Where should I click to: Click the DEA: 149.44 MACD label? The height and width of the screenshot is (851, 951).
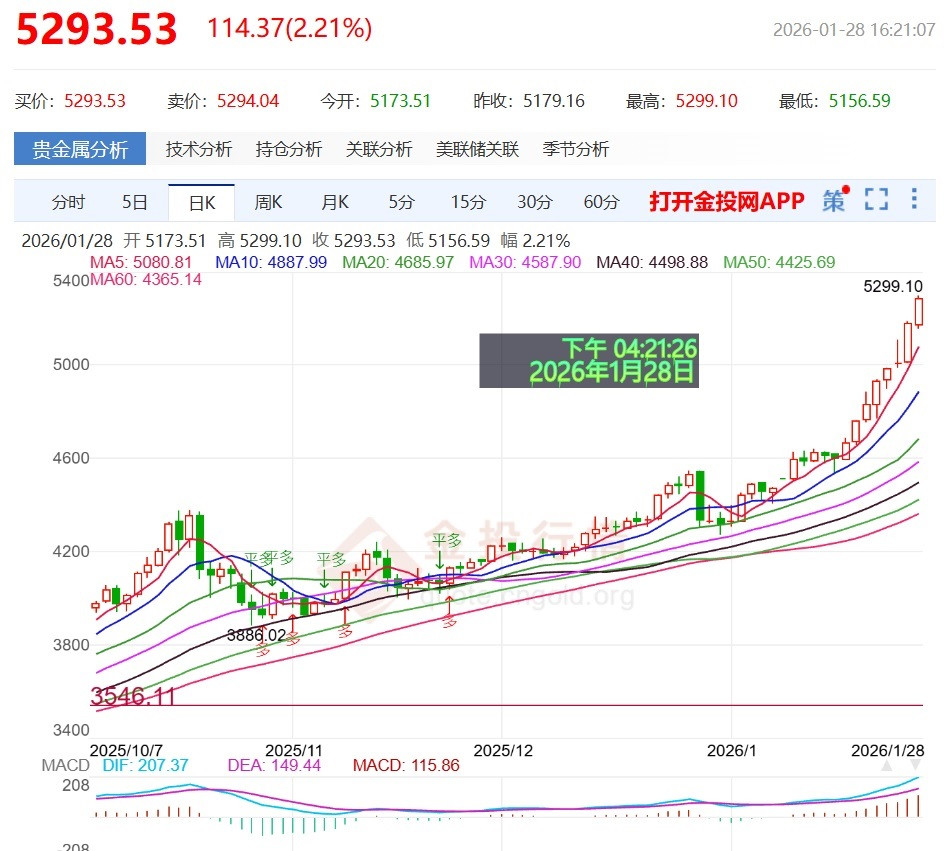click(274, 765)
